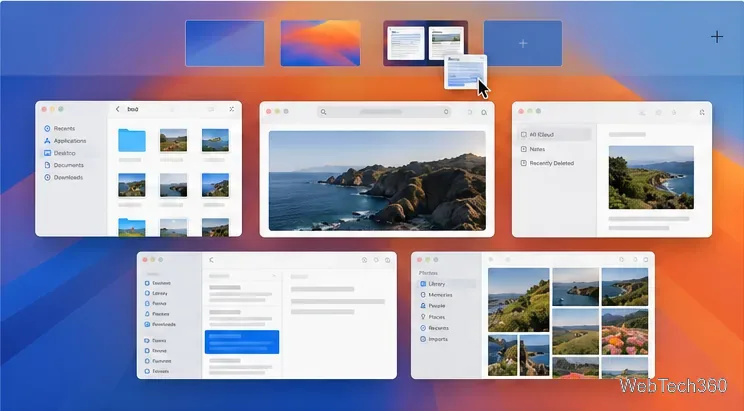This screenshot has width=744, height=411.
Task: Go back using the mail window's back chevron
Action: pyautogui.click(x=212, y=260)
